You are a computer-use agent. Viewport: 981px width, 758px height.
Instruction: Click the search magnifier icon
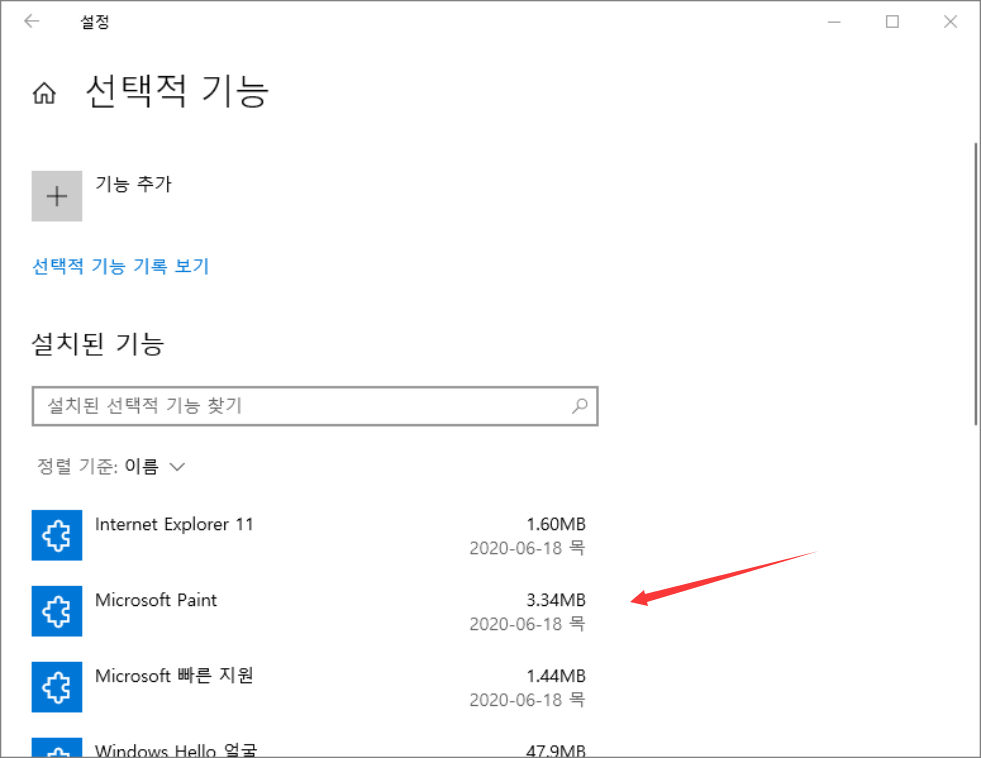[x=580, y=406]
